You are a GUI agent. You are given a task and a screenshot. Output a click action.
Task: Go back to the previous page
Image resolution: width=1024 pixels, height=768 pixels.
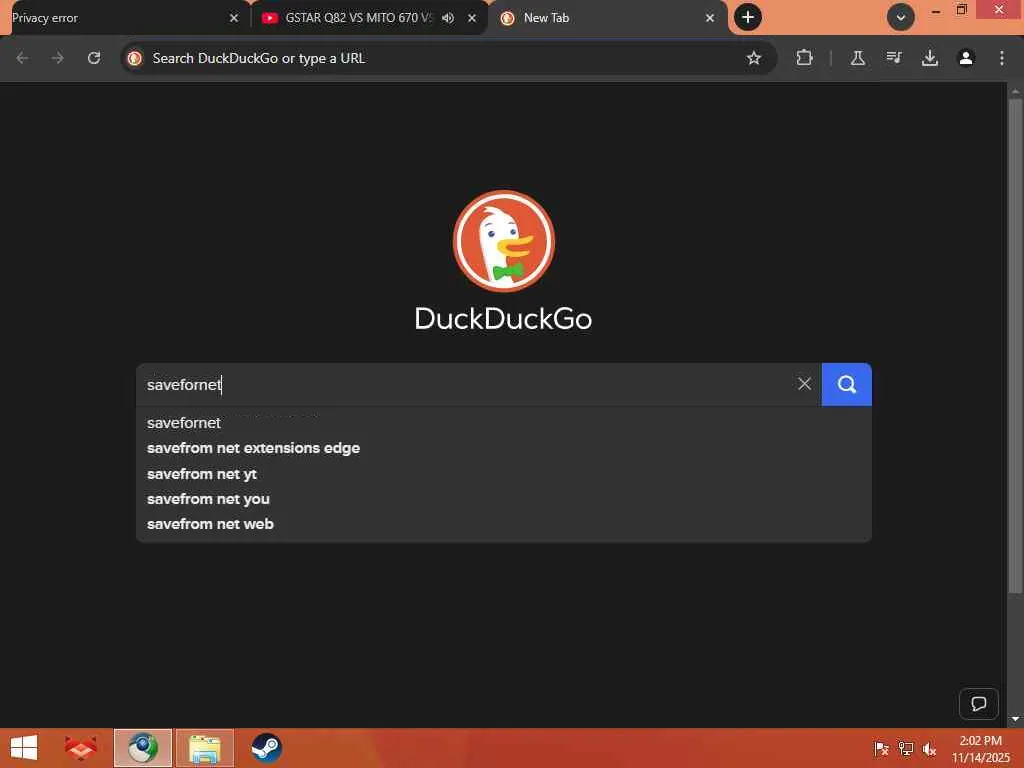[x=22, y=58]
